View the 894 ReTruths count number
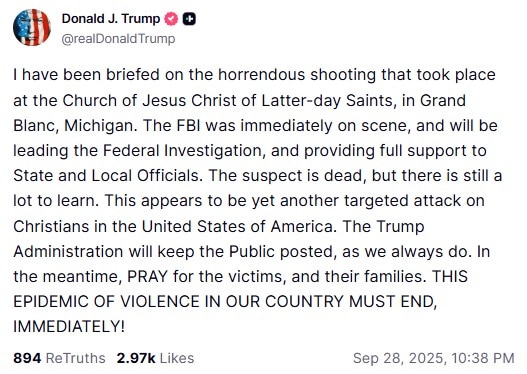The image size is (527, 374). coord(27,358)
